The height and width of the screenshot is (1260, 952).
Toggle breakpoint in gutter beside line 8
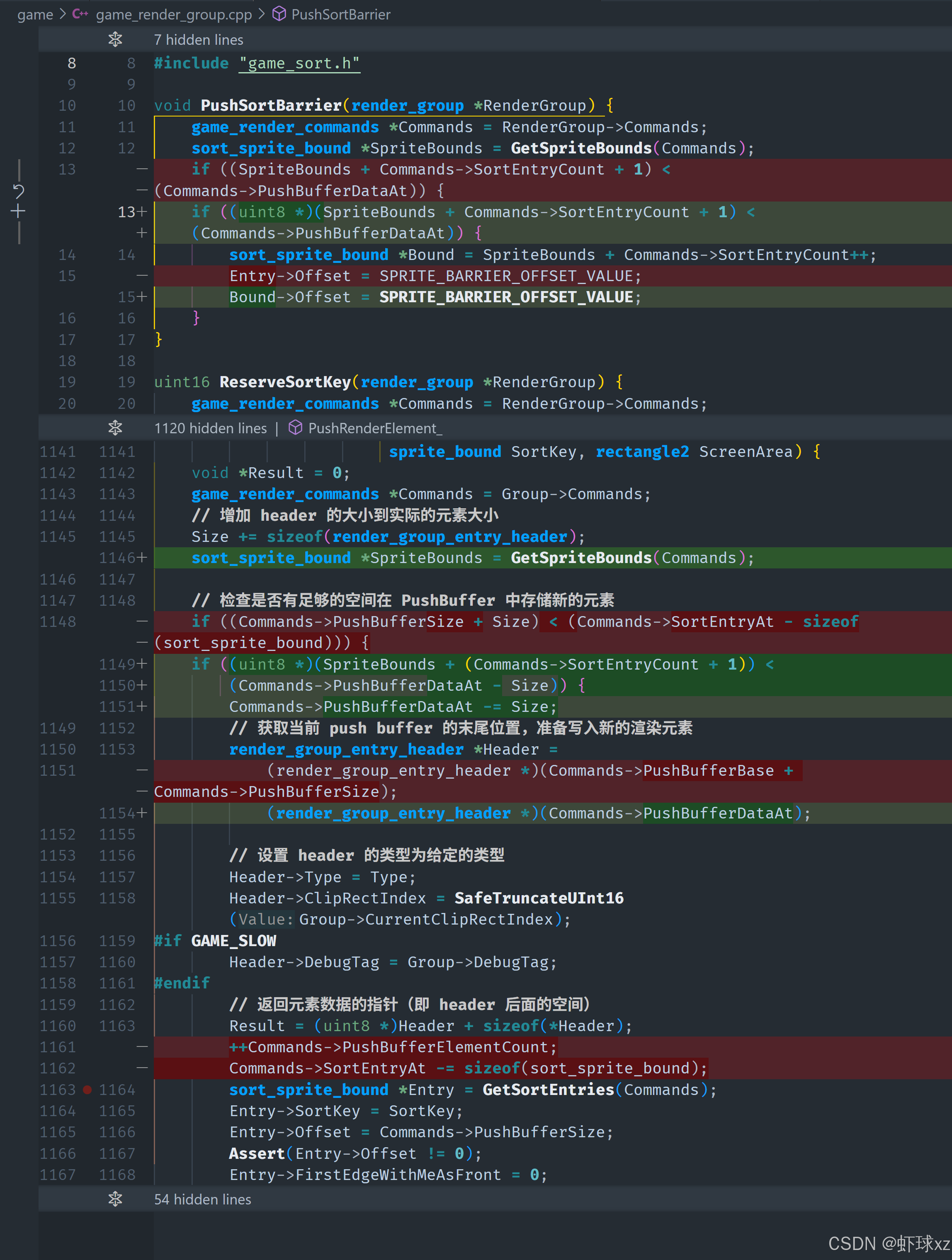[x=87, y=63]
